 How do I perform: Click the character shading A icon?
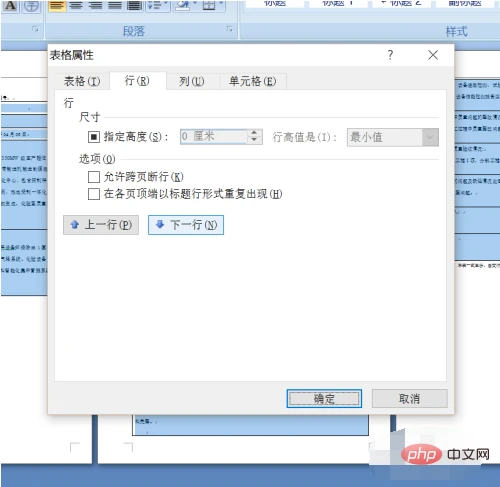10,6
